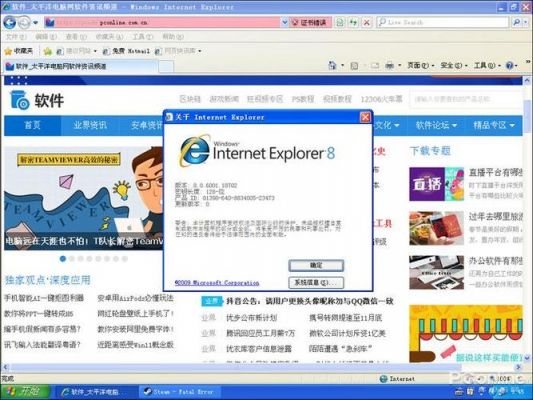The width and height of the screenshot is (533, 400).
Task: Click the 12306火车票 top link
Action: pos(381,99)
